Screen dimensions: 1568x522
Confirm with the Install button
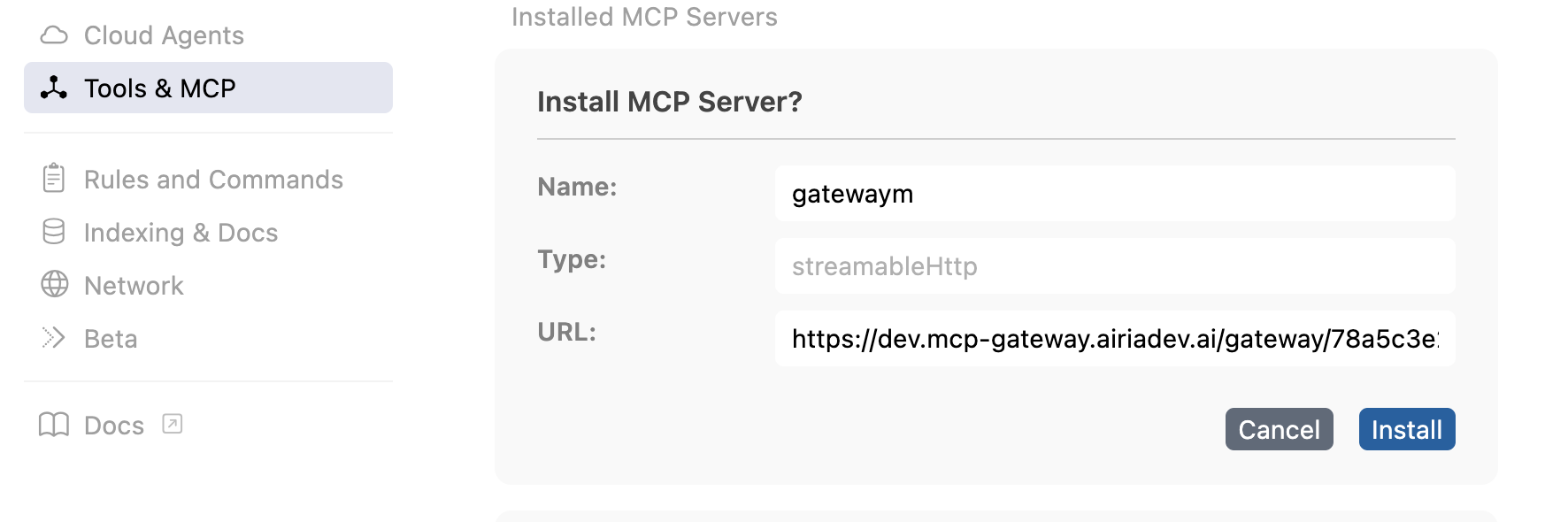1407,429
